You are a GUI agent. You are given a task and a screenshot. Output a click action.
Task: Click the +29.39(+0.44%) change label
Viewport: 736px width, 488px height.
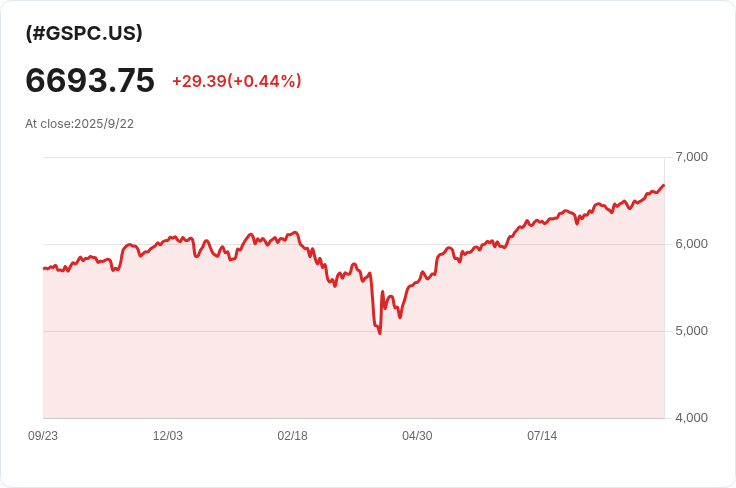pos(237,81)
